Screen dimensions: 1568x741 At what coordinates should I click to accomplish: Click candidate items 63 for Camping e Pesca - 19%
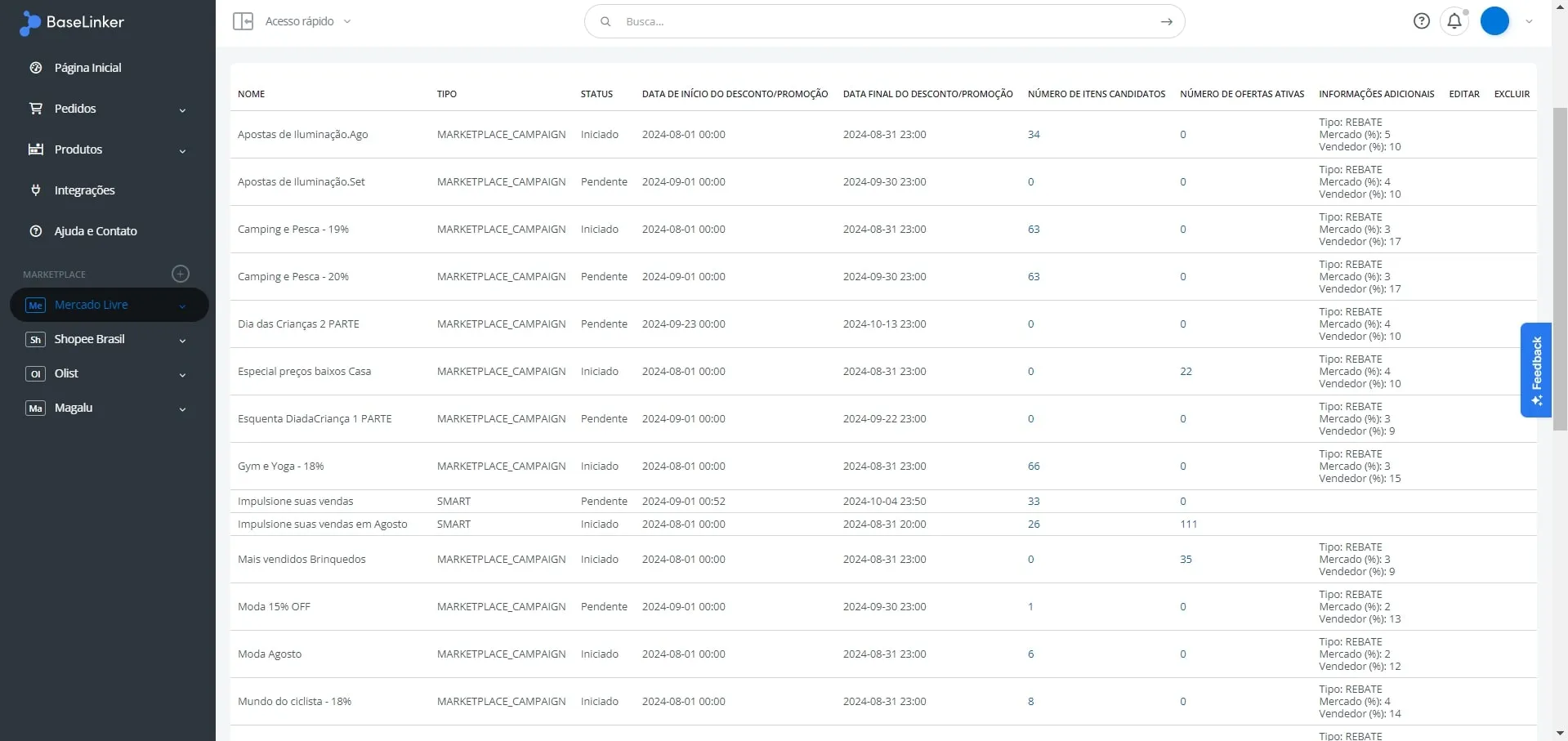[1034, 230]
